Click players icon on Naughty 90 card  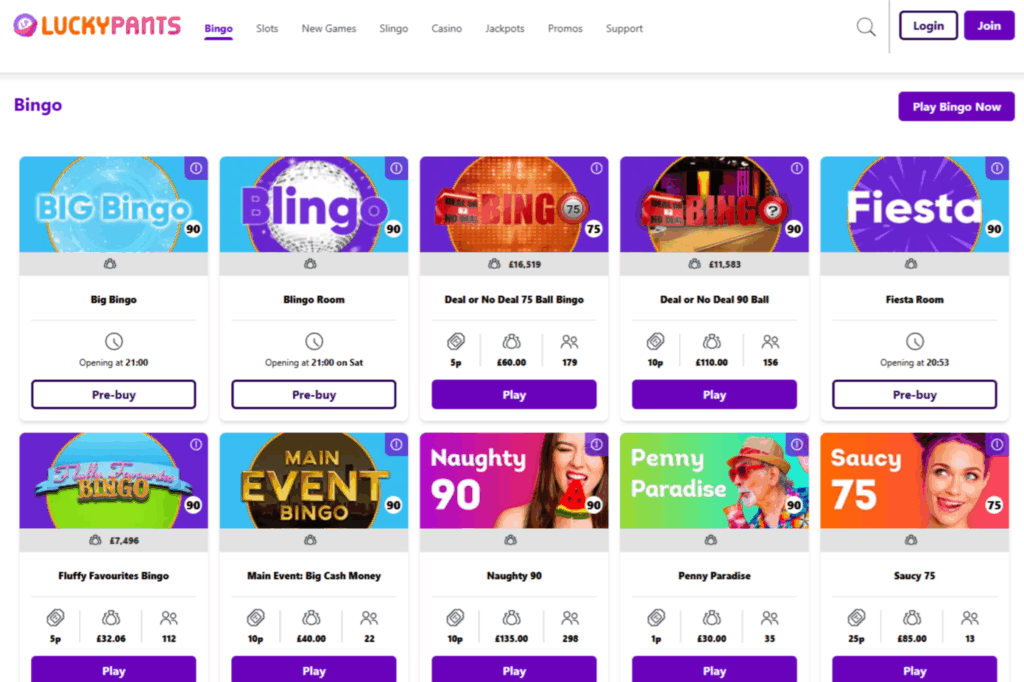(x=569, y=616)
